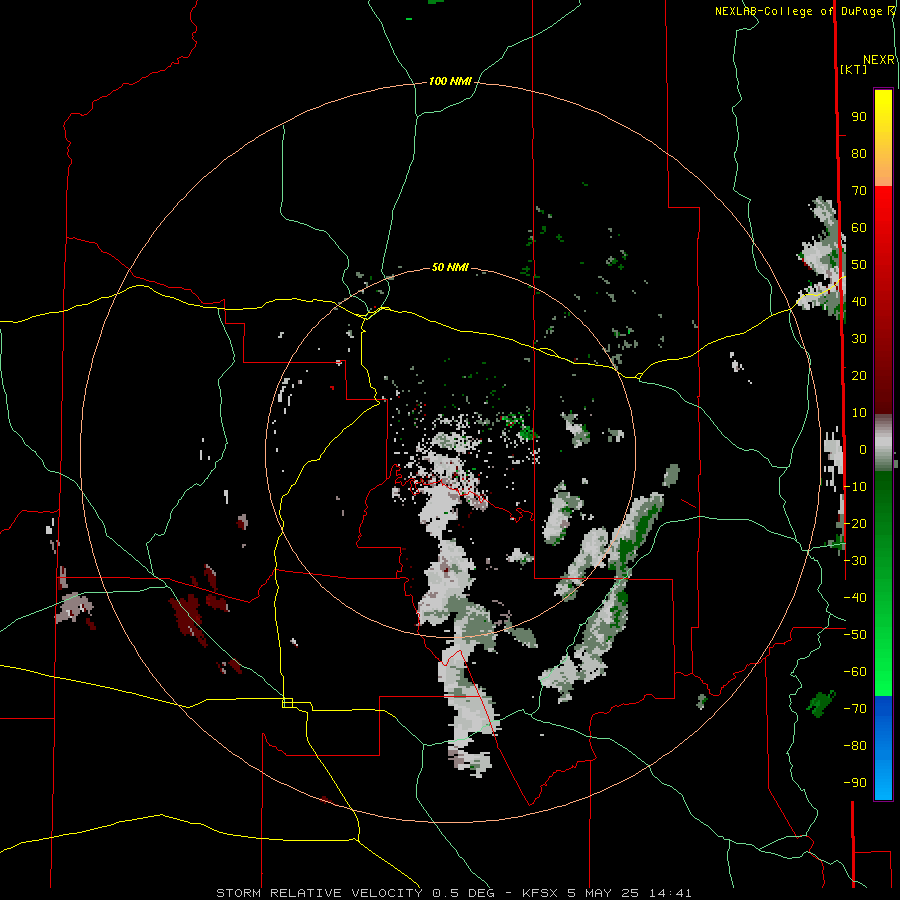Select the positive 20 knot scale label
This screenshot has width=900, height=900.
(x=859, y=376)
